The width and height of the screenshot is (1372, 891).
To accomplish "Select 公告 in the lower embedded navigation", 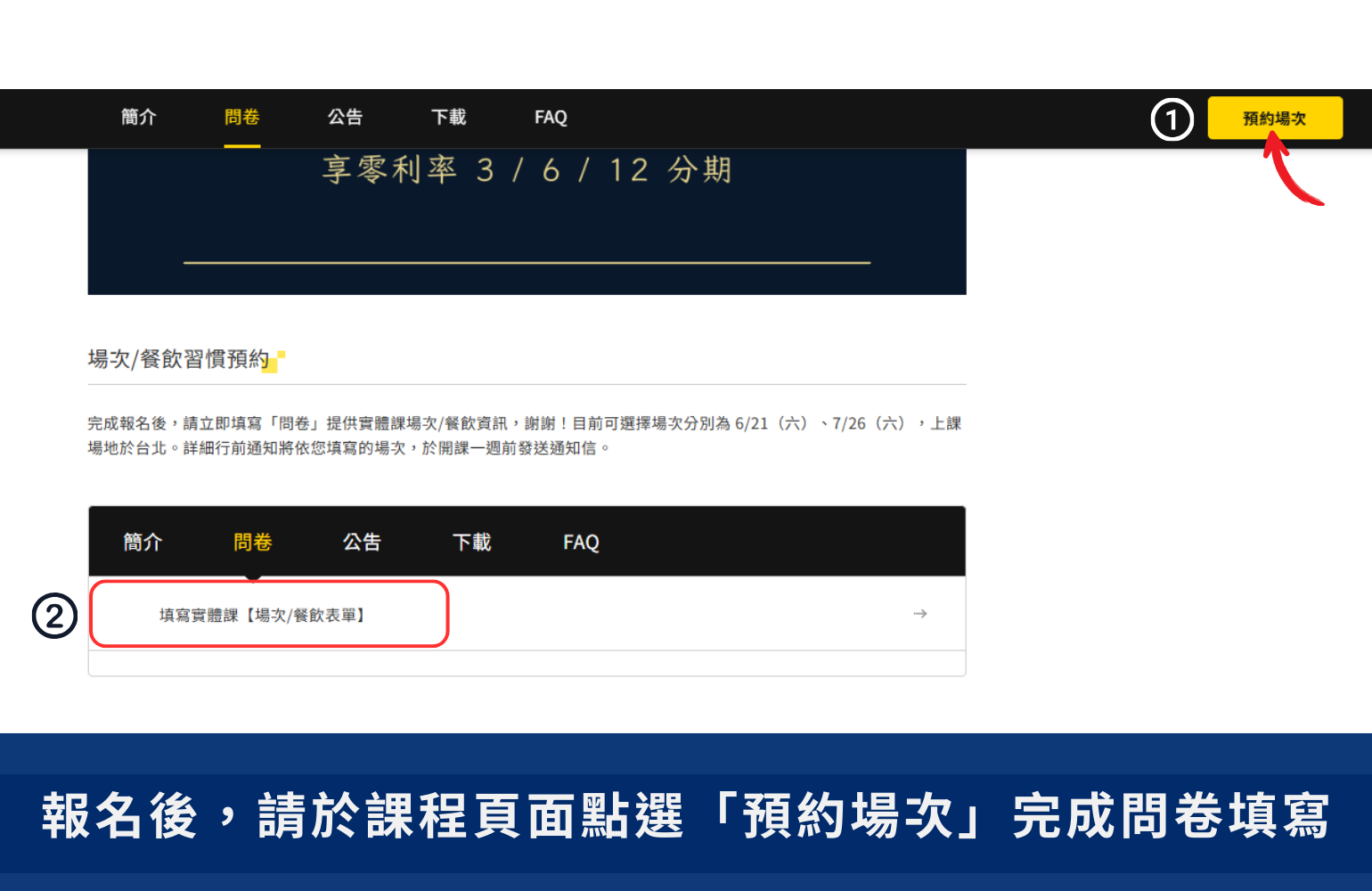I will [363, 542].
